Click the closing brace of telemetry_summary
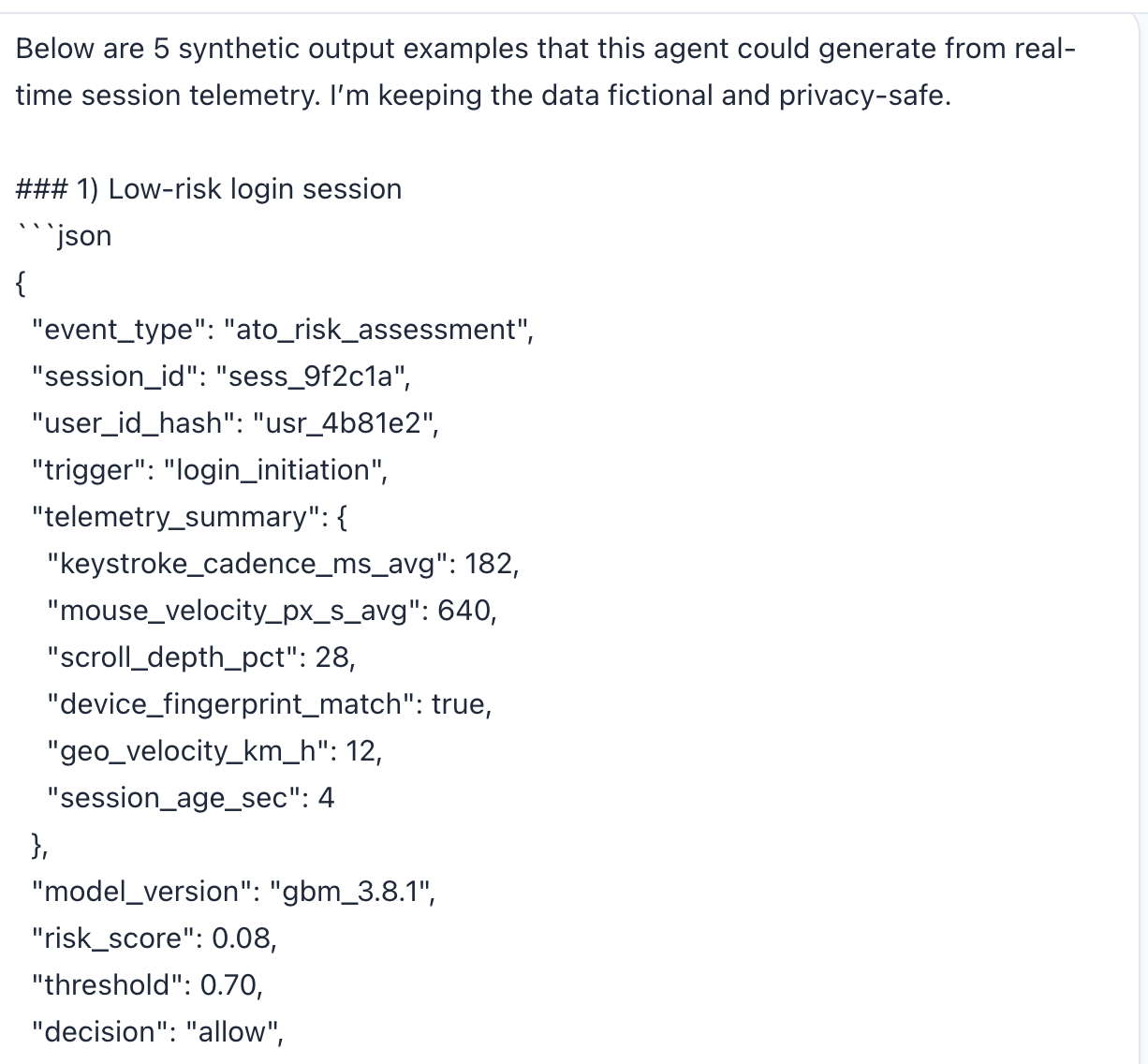The image size is (1148, 1064). (39, 845)
